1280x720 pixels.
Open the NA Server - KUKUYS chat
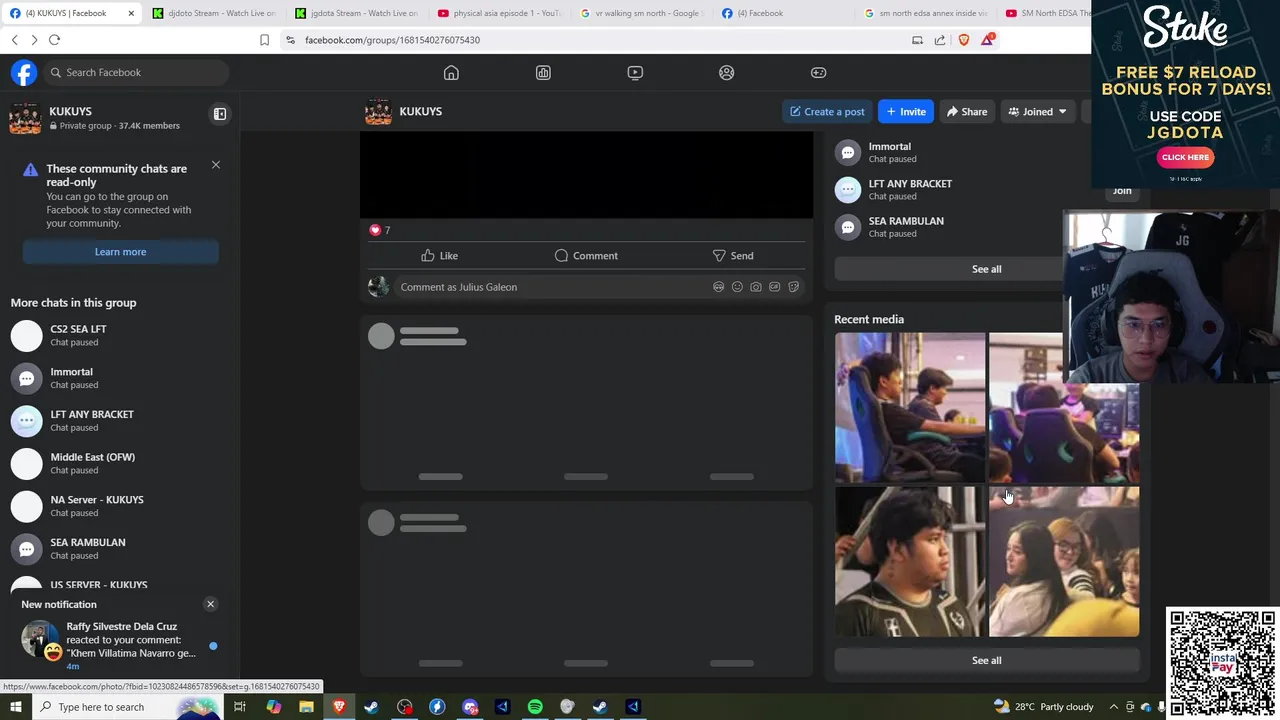[x=120, y=506]
